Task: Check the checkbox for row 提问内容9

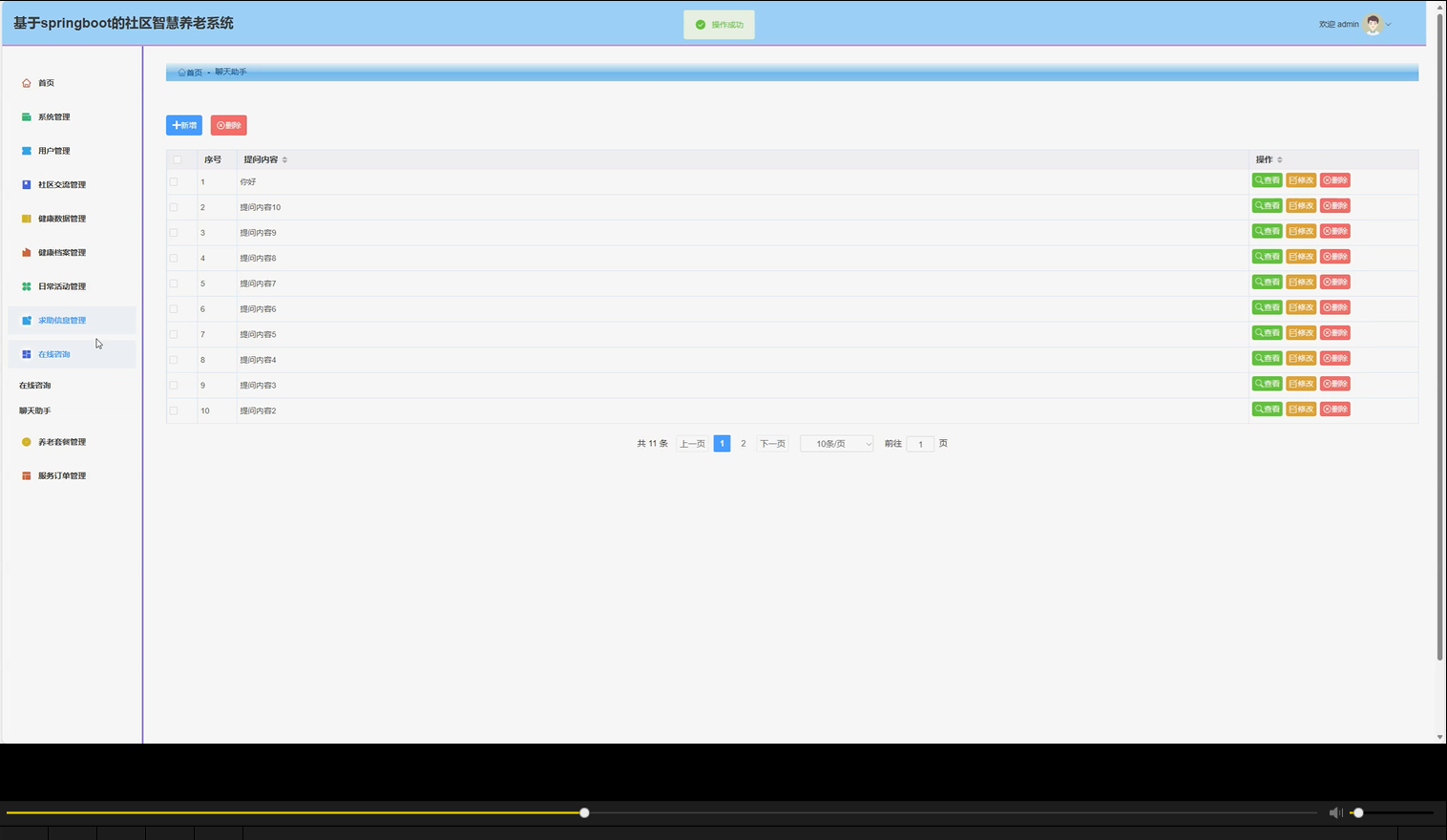Action: click(x=174, y=233)
